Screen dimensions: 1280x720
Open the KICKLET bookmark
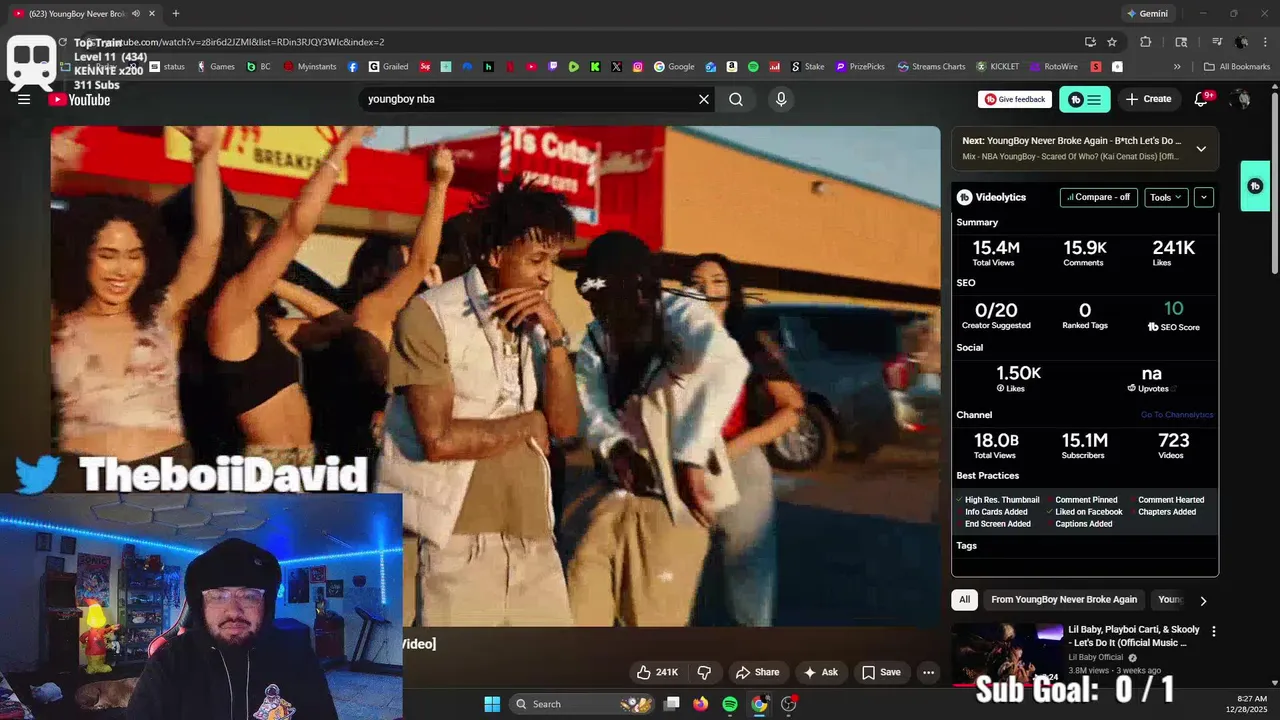[x=998, y=67]
